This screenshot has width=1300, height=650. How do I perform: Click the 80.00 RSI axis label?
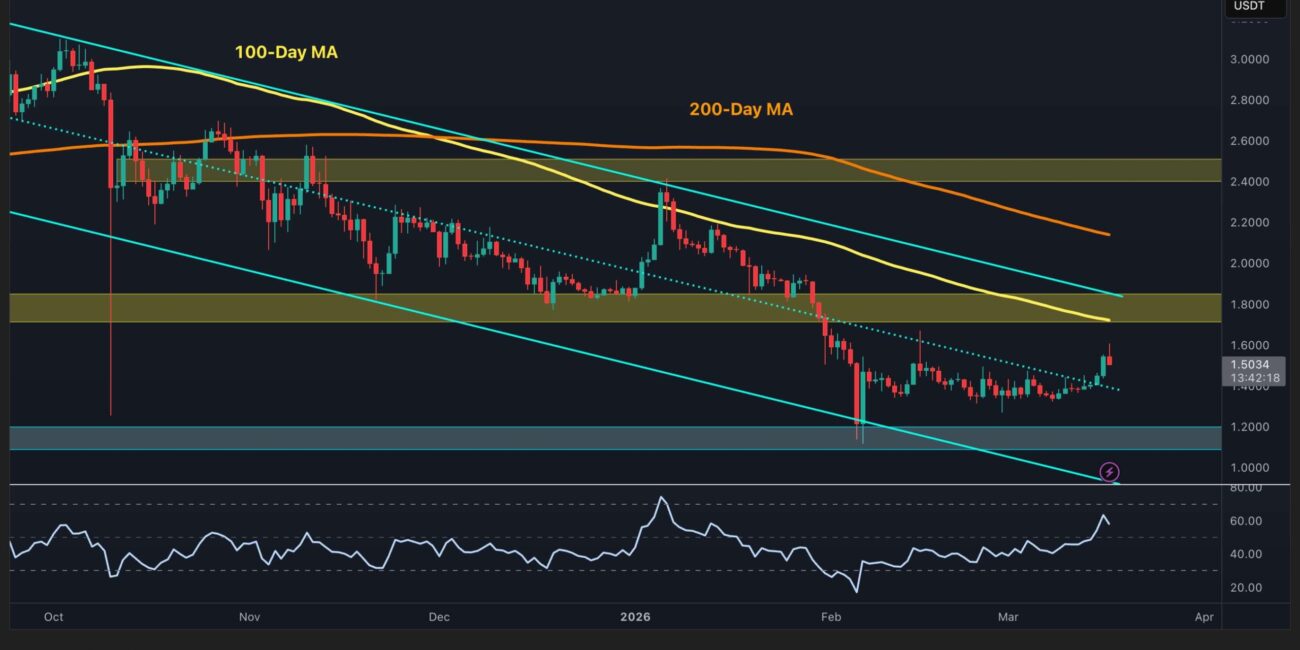tap(1247, 488)
